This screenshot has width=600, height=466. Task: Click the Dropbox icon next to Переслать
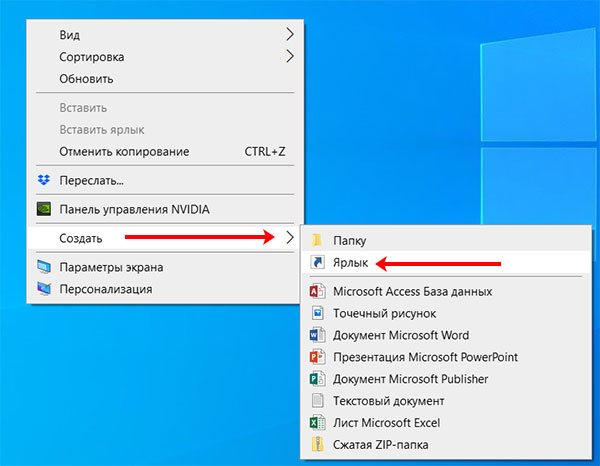click(44, 180)
